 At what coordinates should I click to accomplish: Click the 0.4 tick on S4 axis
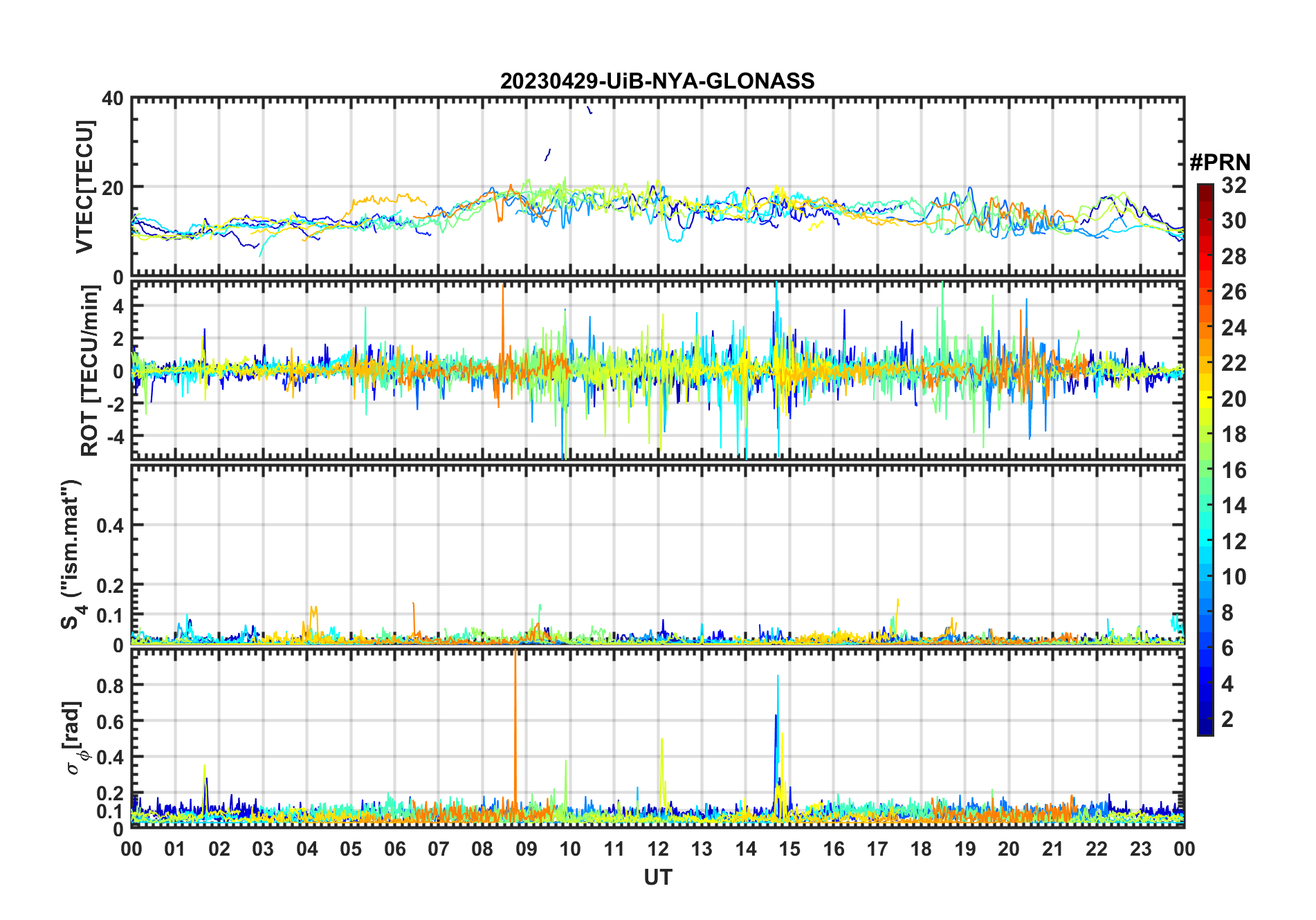109,526
